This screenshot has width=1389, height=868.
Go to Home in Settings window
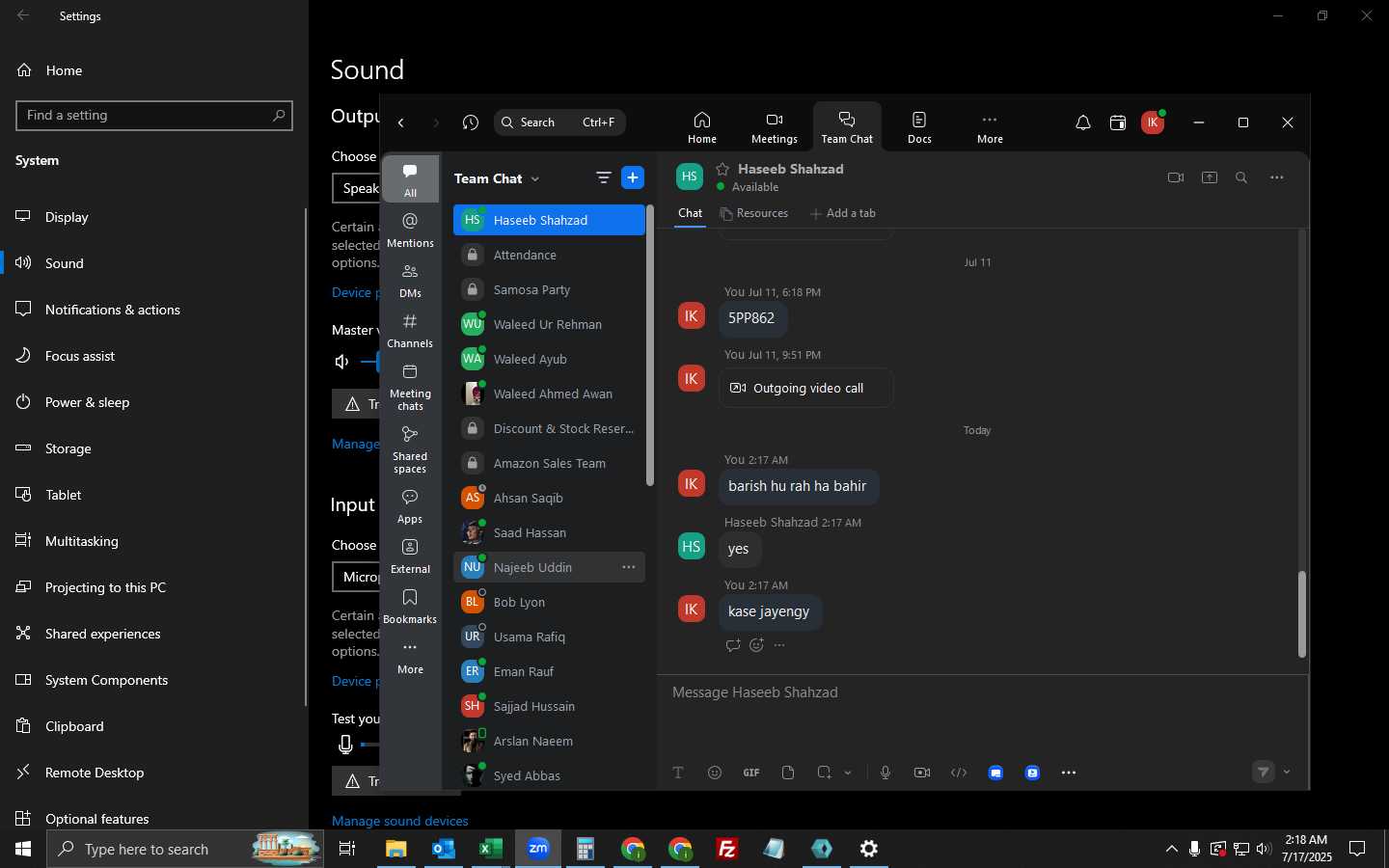pyautogui.click(x=154, y=70)
